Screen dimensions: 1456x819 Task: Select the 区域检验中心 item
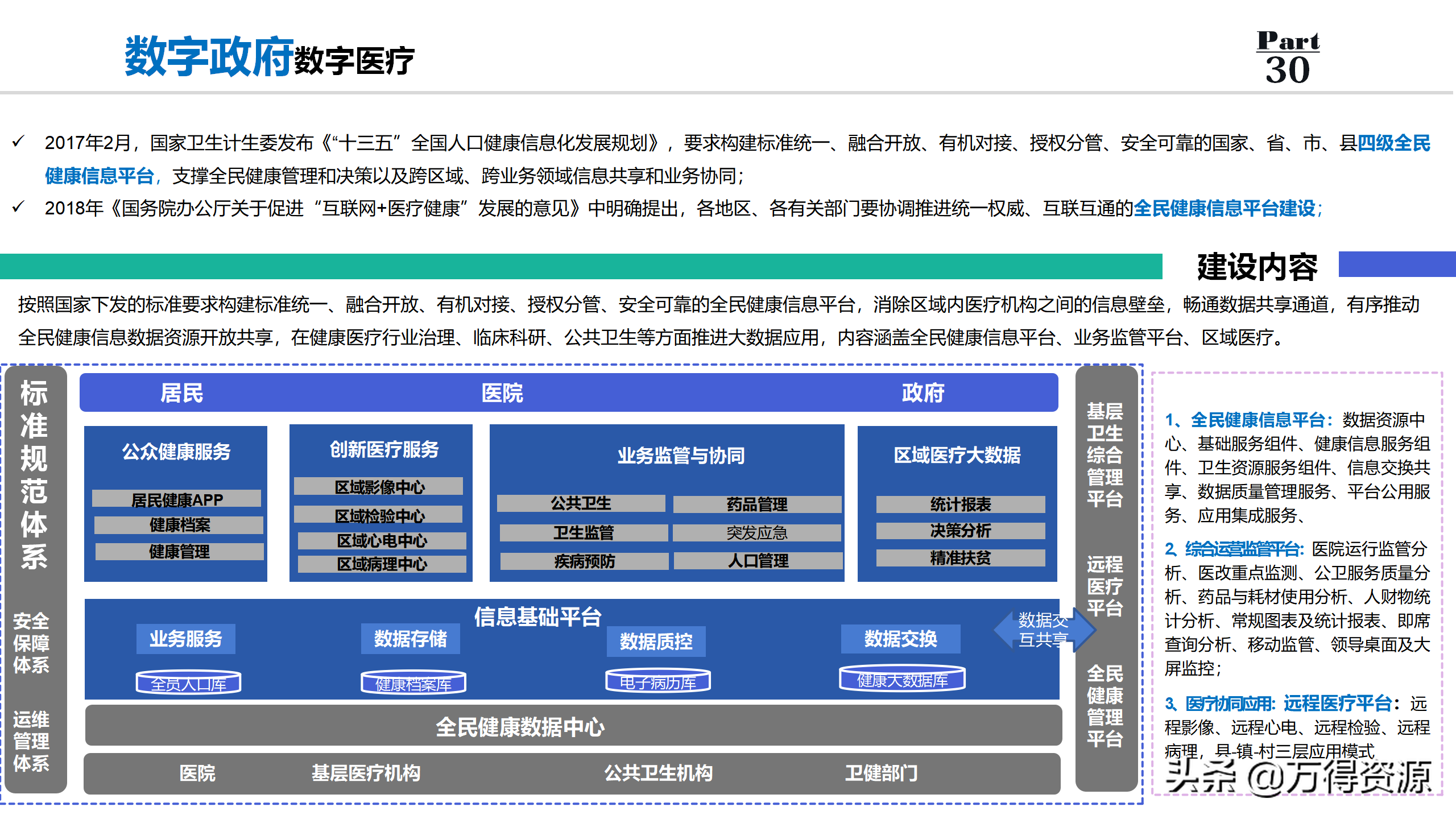[x=379, y=515]
